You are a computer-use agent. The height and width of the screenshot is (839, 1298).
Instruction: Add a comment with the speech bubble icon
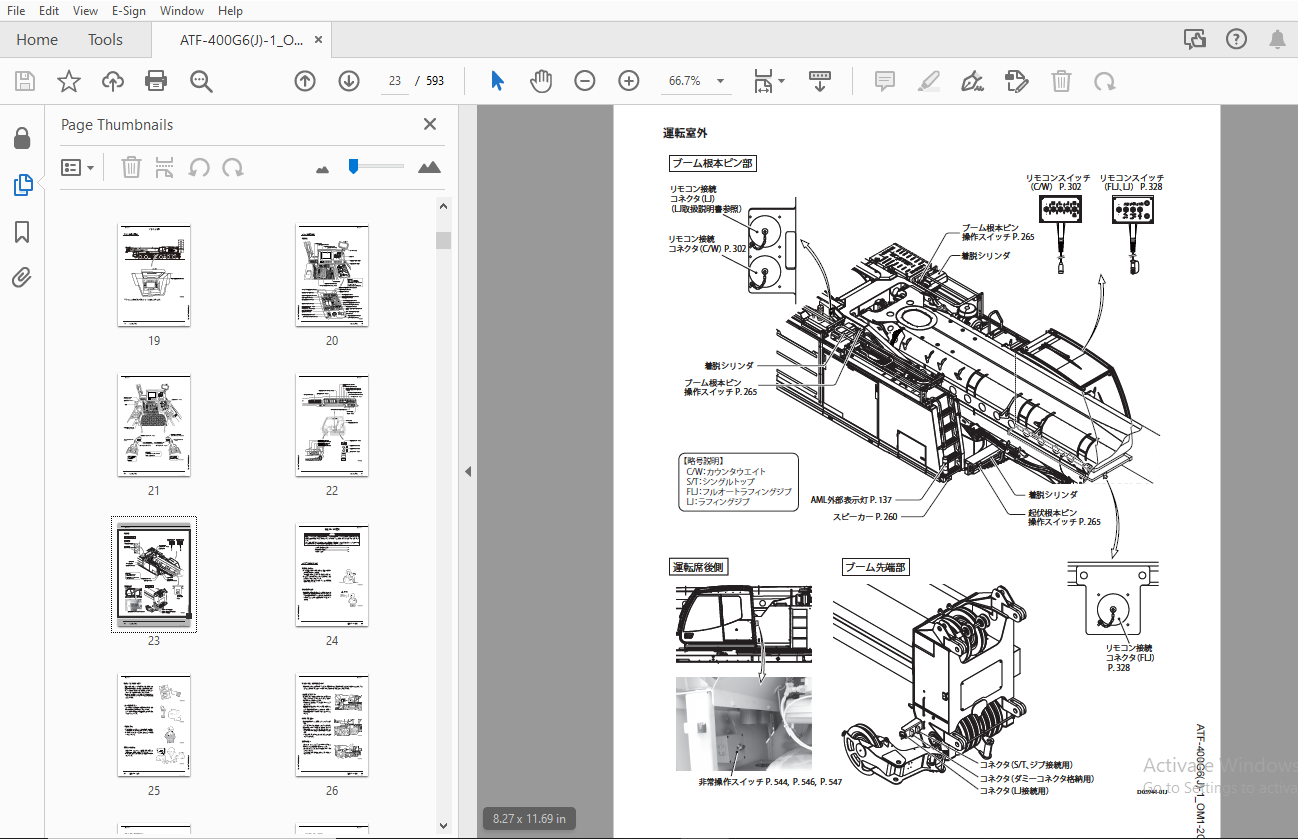click(885, 81)
